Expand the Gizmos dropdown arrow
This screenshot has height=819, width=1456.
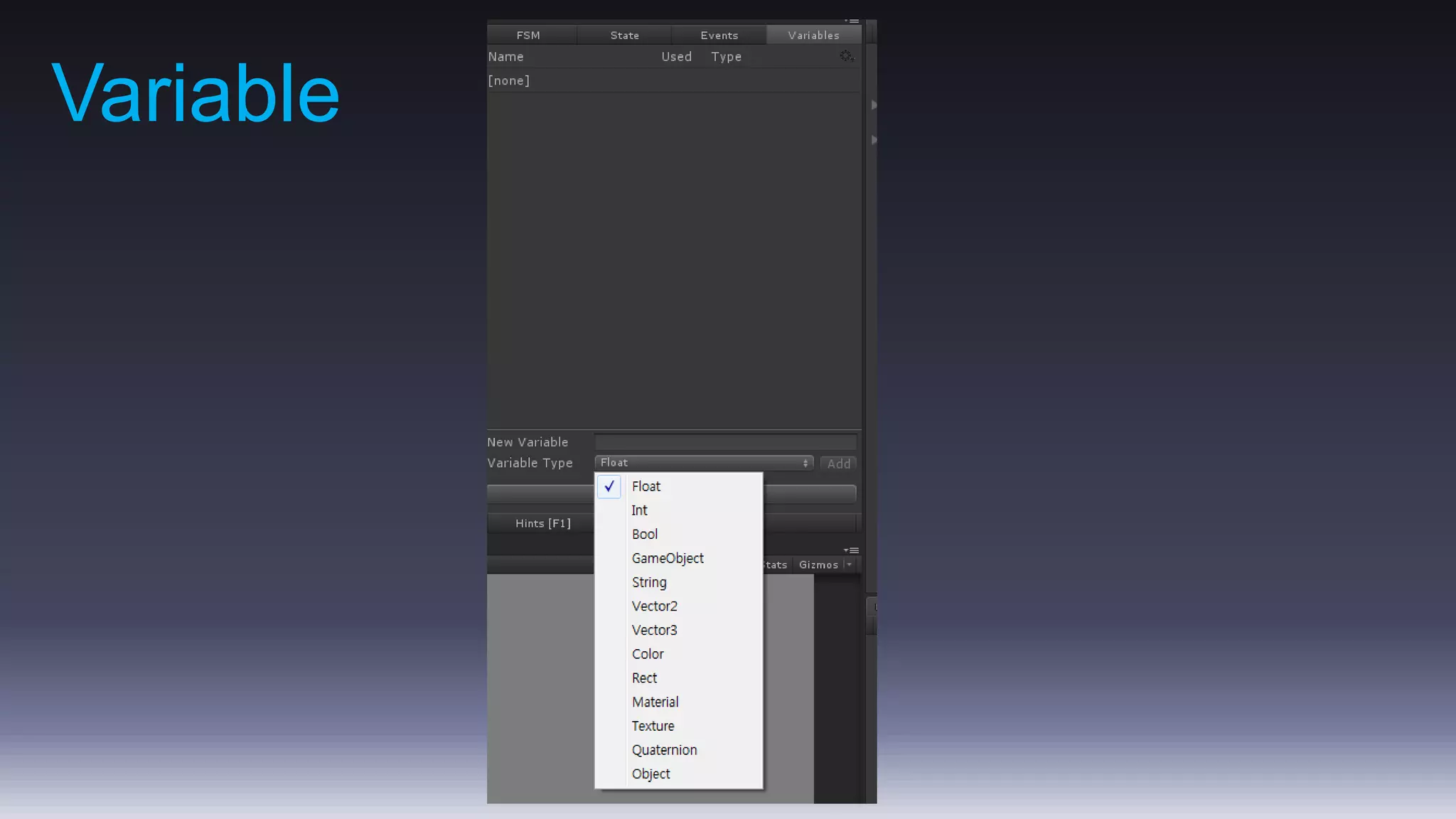[849, 564]
